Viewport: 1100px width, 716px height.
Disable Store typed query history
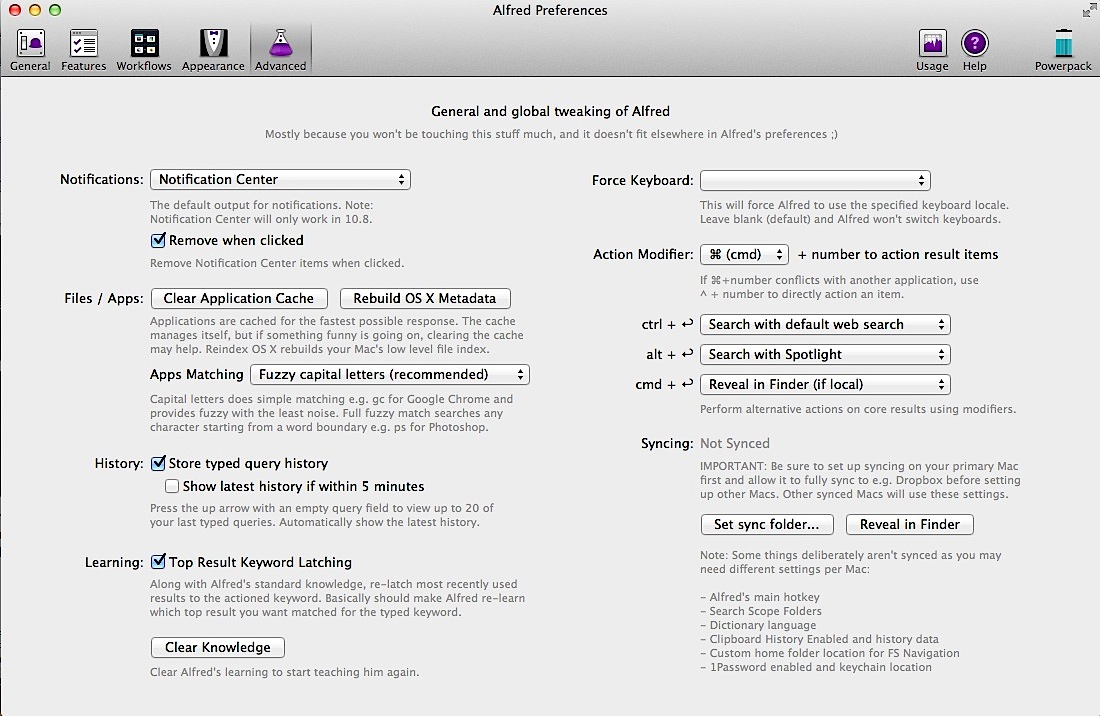click(x=158, y=464)
